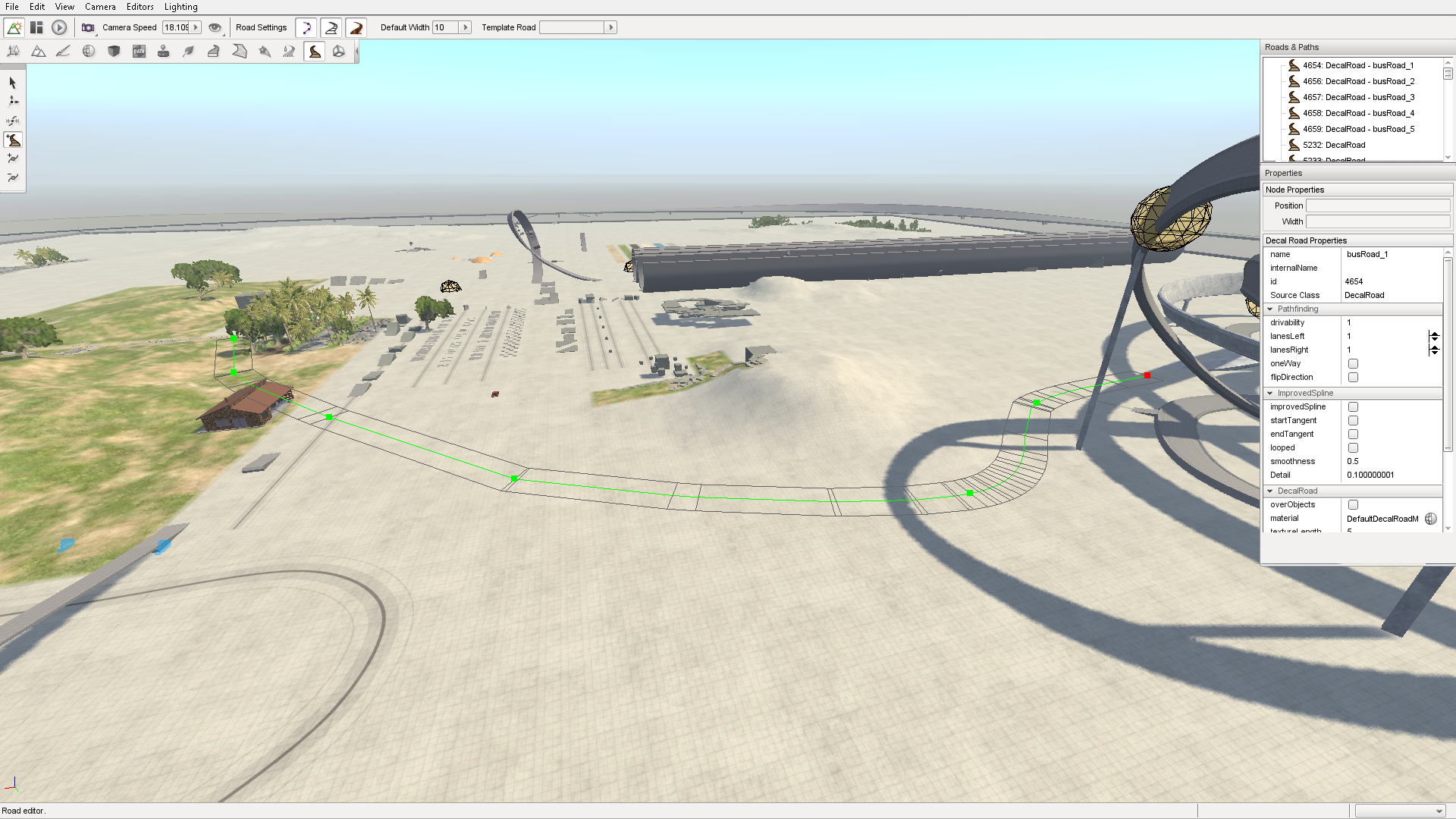
Task: Select the insert point tool
Action: [x=13, y=158]
